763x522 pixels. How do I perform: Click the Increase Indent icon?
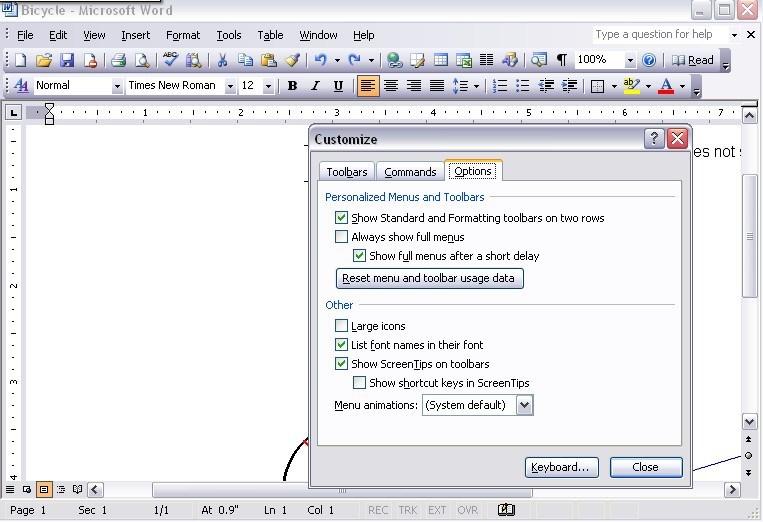coord(569,86)
